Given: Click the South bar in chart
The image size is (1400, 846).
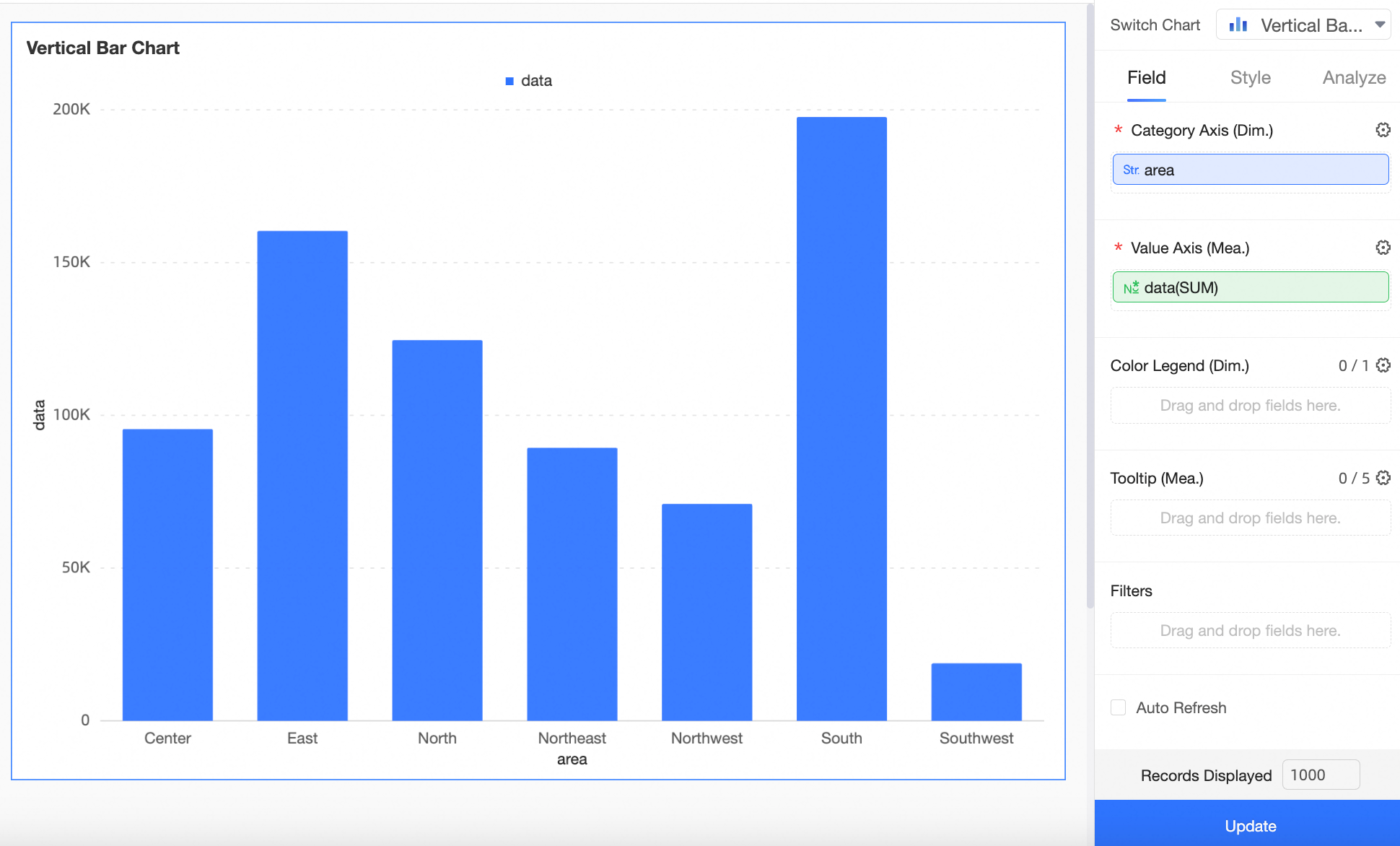Looking at the screenshot, I should click(x=841, y=419).
